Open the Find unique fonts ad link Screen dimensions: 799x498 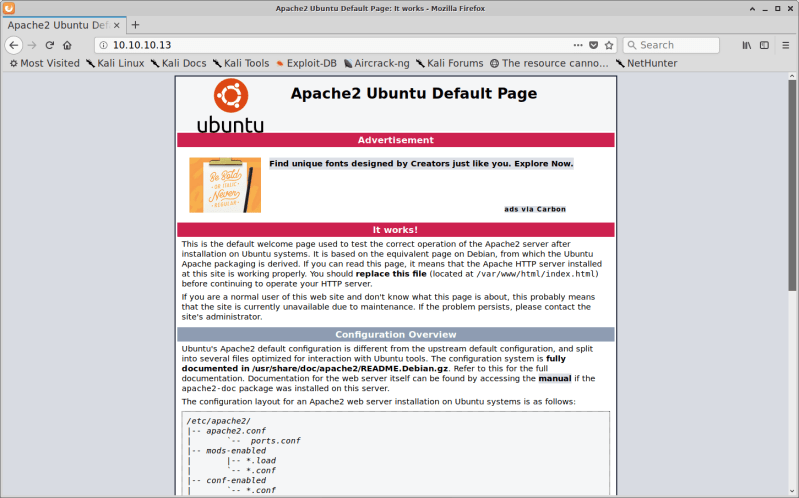(x=421, y=164)
